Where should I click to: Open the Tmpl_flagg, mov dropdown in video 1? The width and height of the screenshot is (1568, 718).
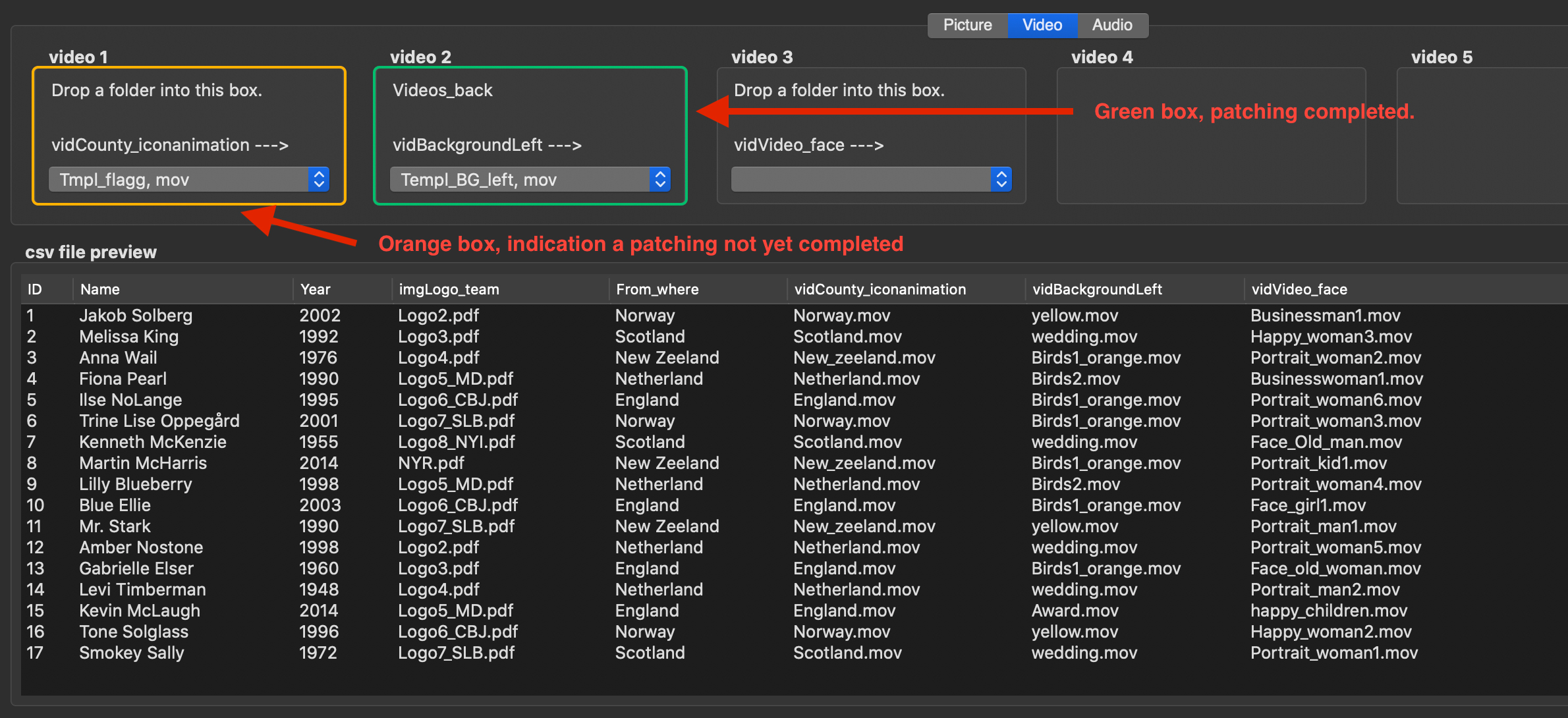tap(188, 179)
